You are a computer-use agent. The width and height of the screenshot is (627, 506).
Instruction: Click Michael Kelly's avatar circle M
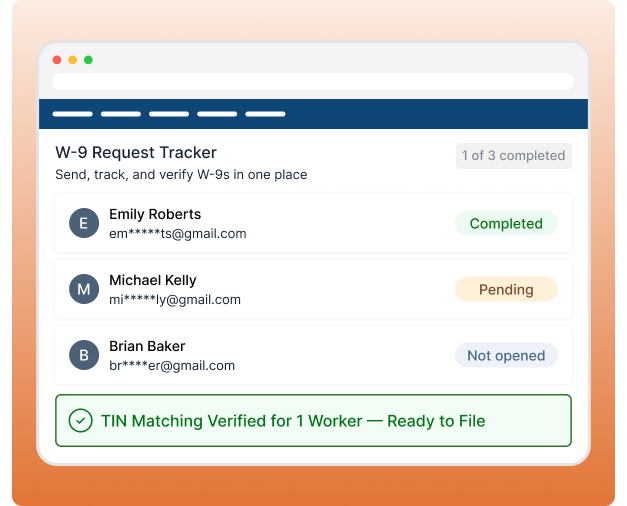point(84,289)
